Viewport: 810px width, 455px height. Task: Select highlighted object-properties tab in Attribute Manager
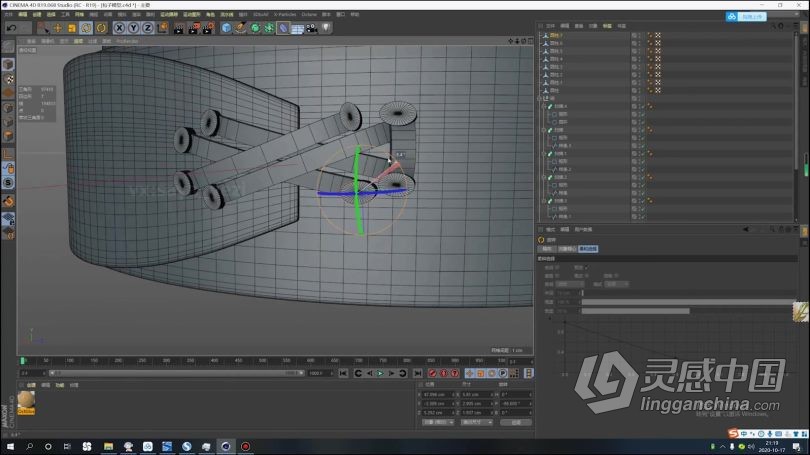click(x=588, y=249)
